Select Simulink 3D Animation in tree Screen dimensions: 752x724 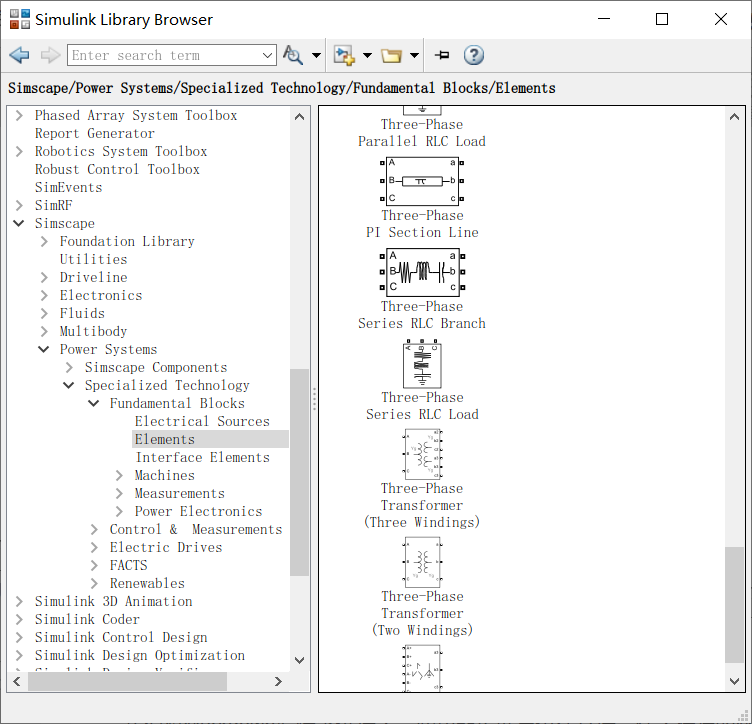pyautogui.click(x=113, y=601)
